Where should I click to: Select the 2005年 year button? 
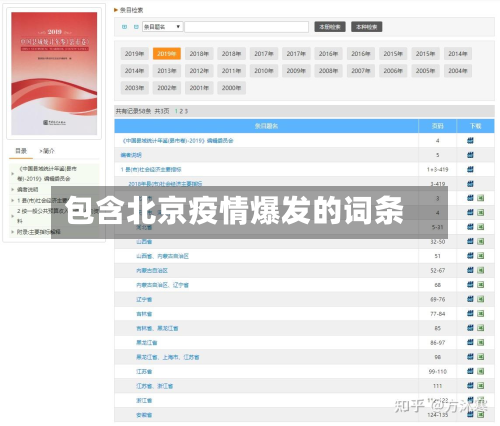click(425, 71)
